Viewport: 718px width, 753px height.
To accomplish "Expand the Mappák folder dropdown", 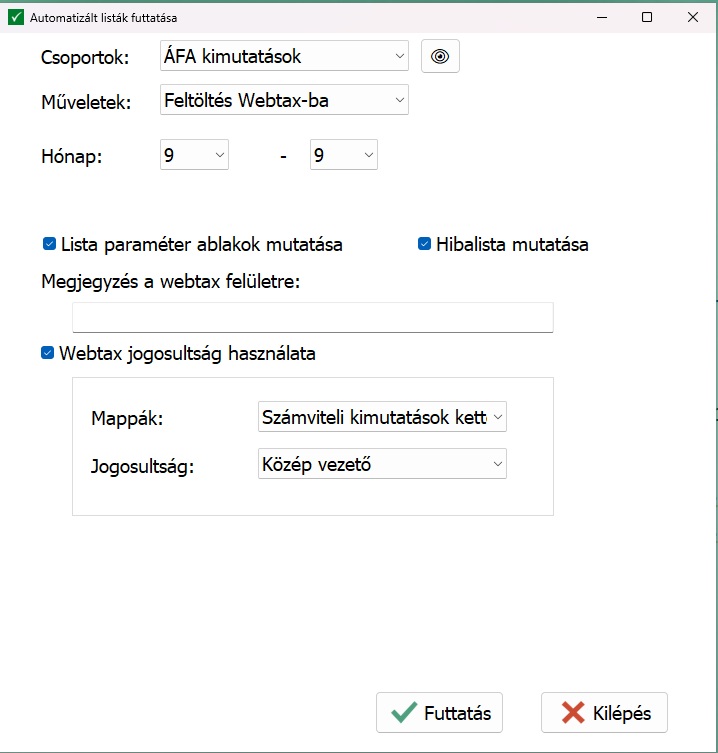I will [380, 417].
